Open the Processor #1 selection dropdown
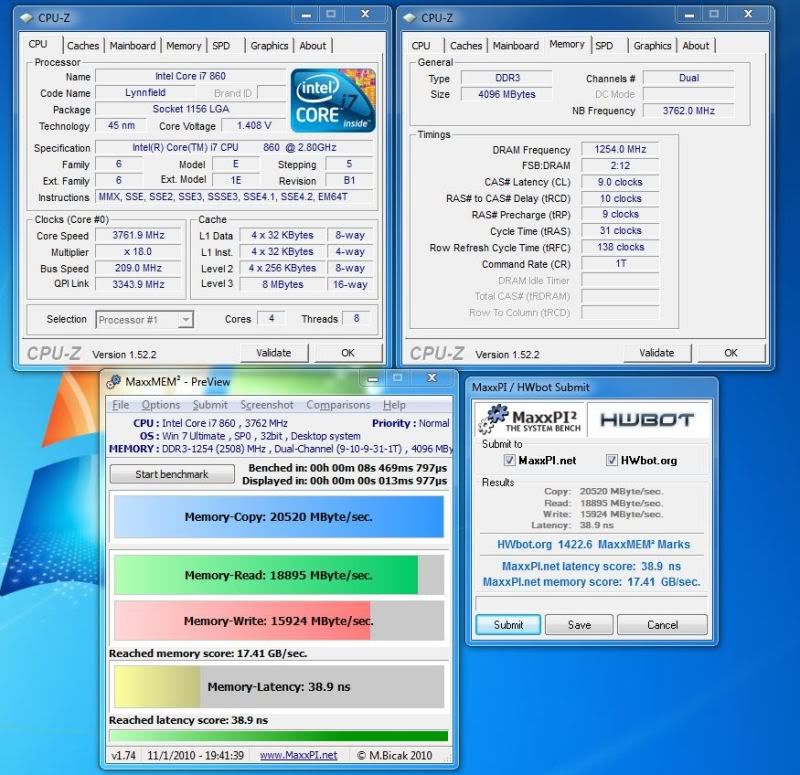The height and width of the screenshot is (775, 800). pyautogui.click(x=144, y=320)
